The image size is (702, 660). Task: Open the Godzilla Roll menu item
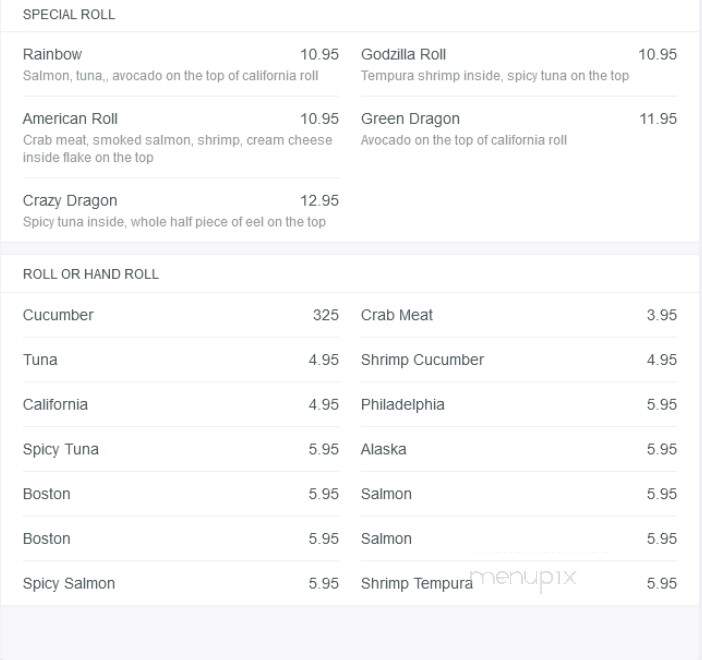pos(519,64)
